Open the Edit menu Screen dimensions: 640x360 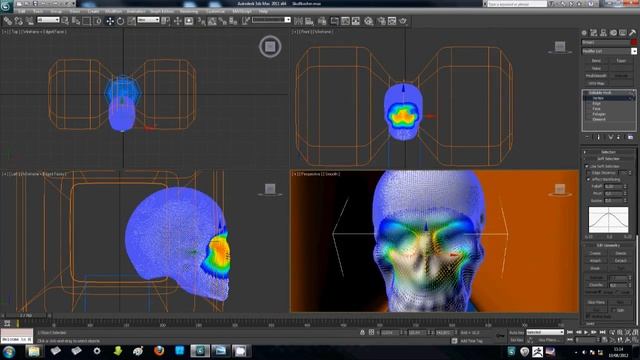click(22, 11)
